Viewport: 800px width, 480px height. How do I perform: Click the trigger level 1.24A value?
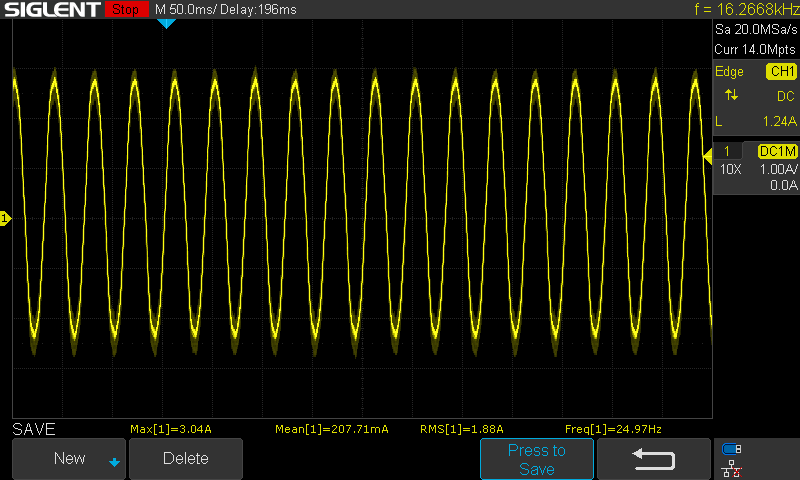[x=780, y=121]
